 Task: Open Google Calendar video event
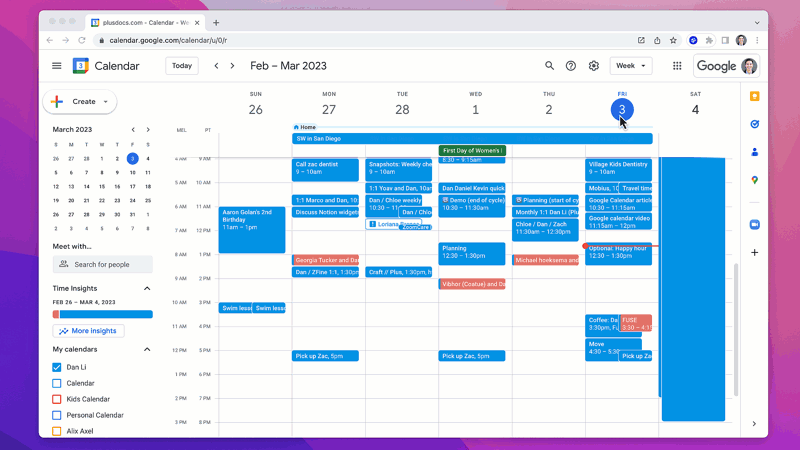coord(618,221)
